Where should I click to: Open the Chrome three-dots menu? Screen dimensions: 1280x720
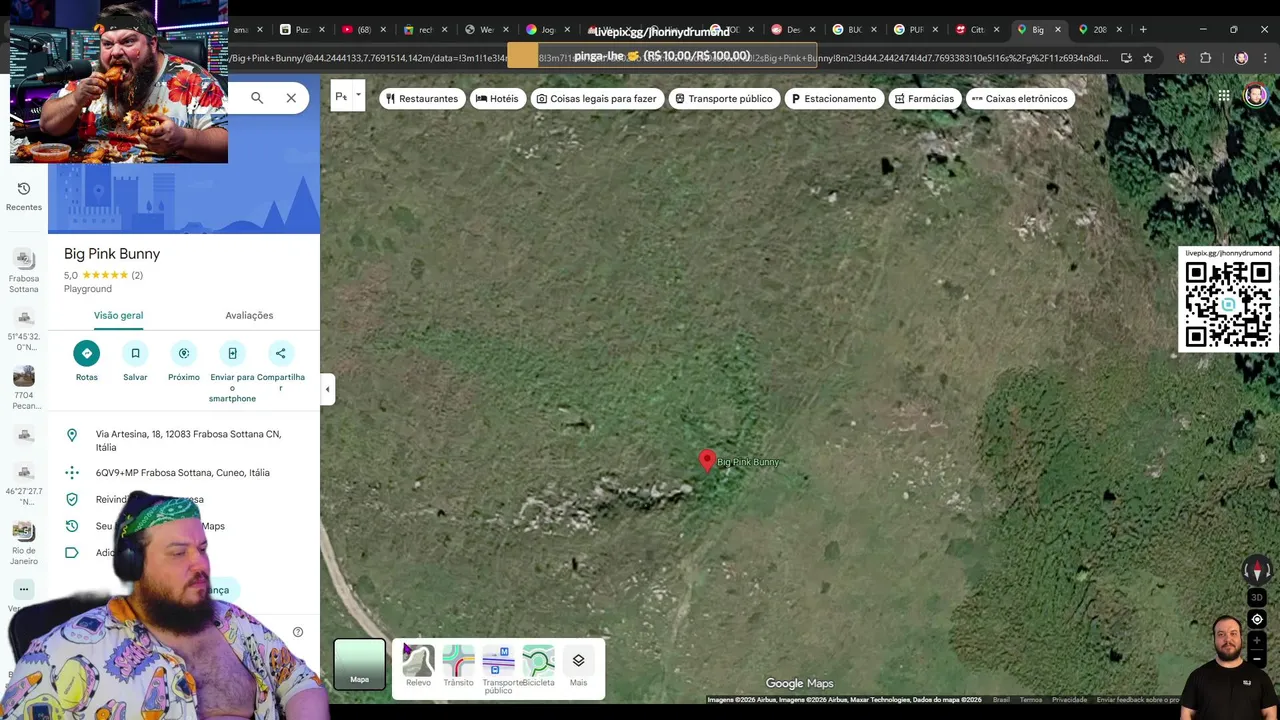1265,58
